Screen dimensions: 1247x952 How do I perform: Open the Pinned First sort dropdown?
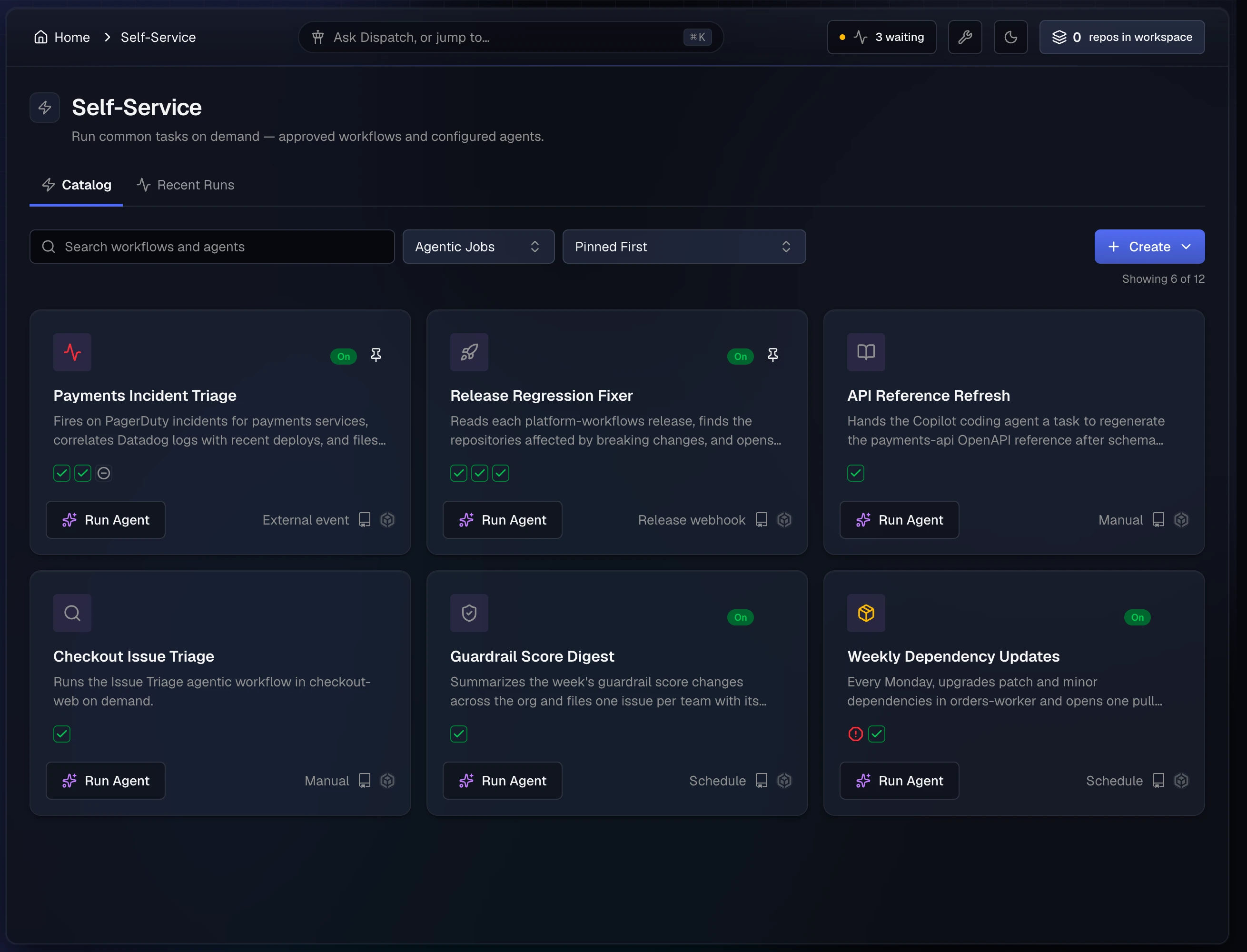pos(684,247)
